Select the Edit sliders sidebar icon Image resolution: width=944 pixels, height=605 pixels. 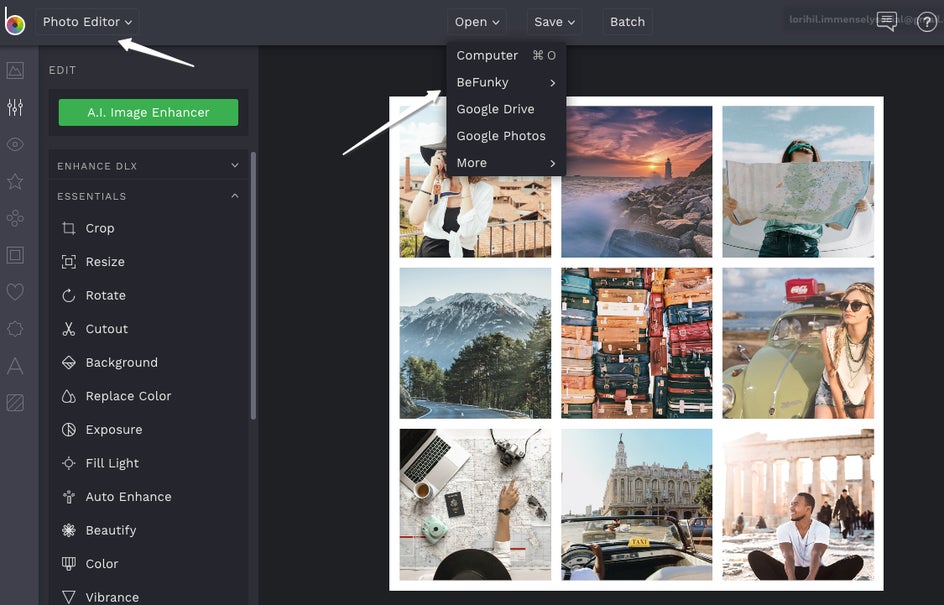click(15, 107)
